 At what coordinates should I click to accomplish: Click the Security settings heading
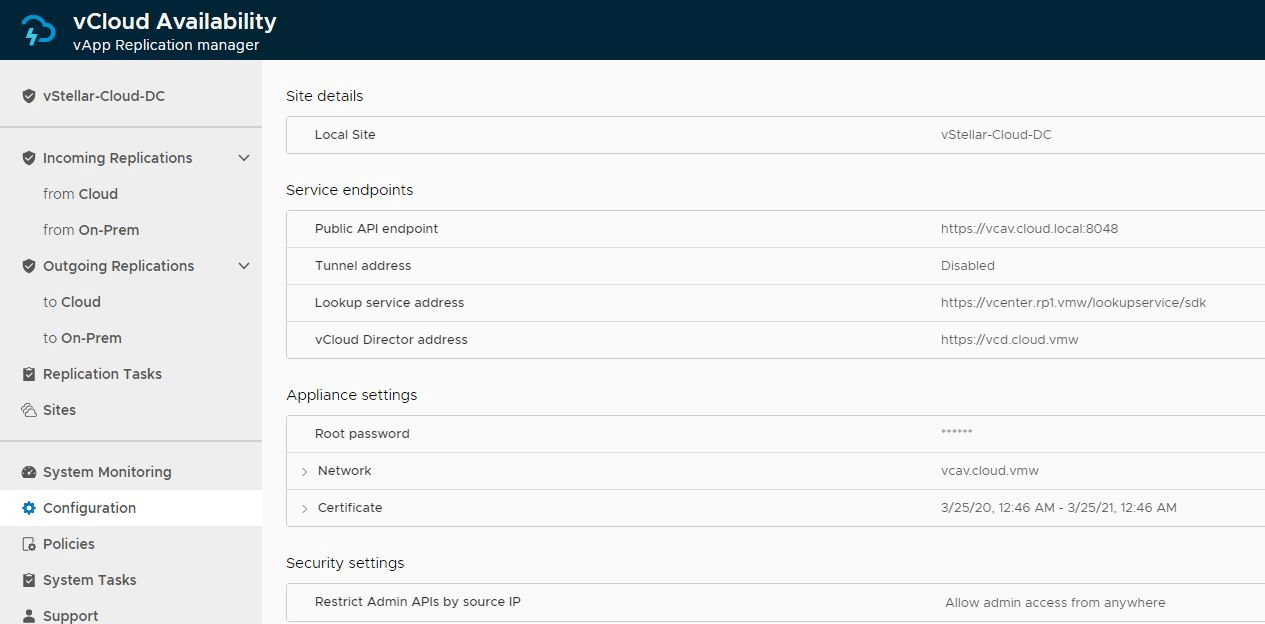click(345, 563)
